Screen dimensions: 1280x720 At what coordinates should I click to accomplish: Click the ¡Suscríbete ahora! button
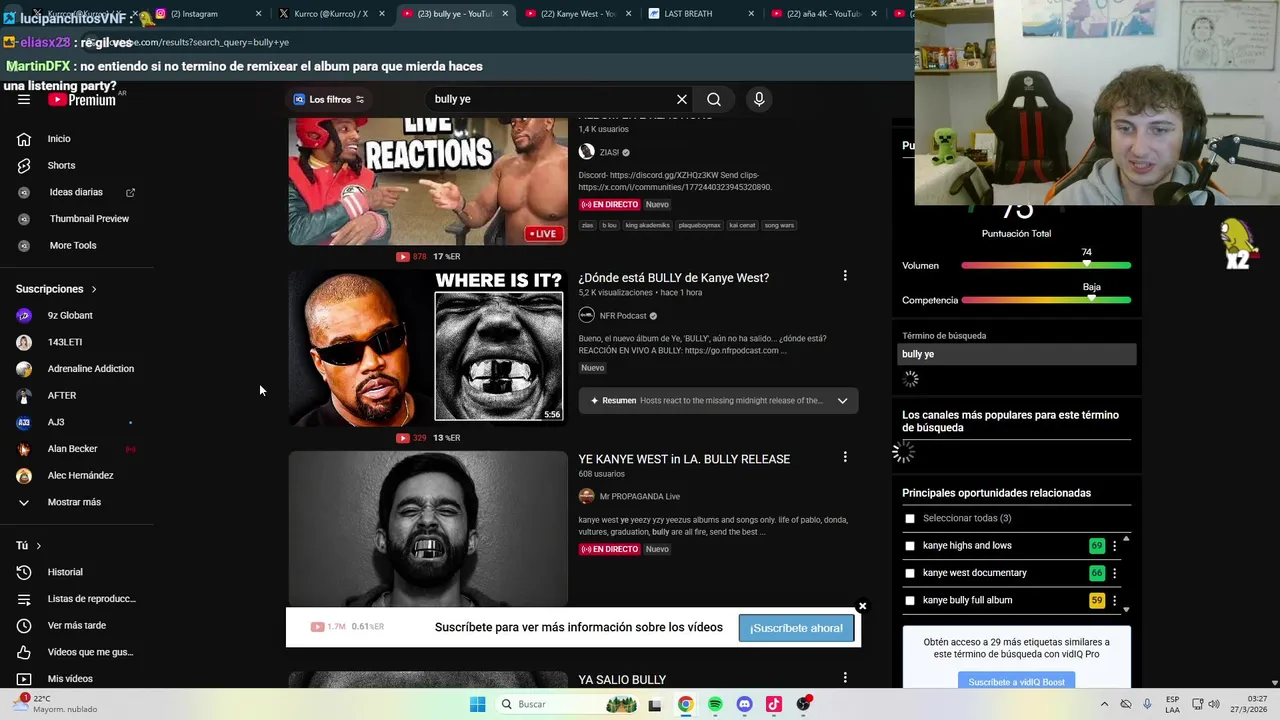[x=796, y=628]
